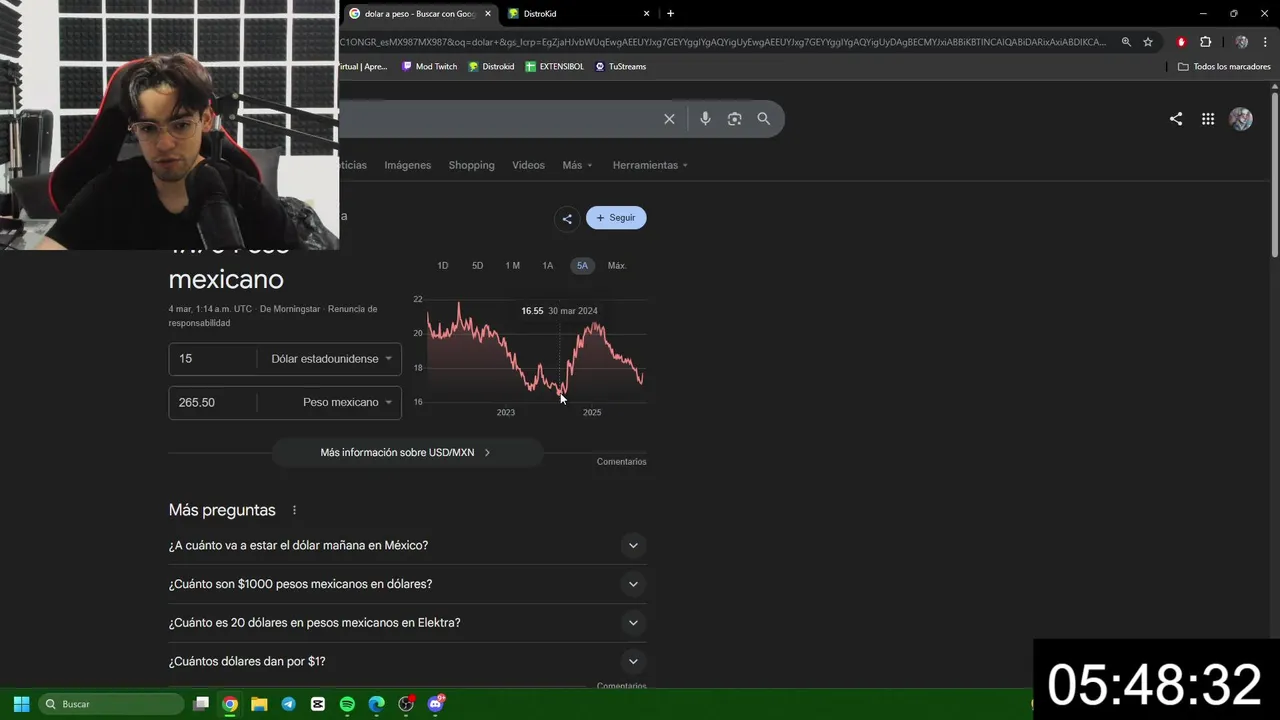
Task: Clear the Google search box with X
Action: 669,119
